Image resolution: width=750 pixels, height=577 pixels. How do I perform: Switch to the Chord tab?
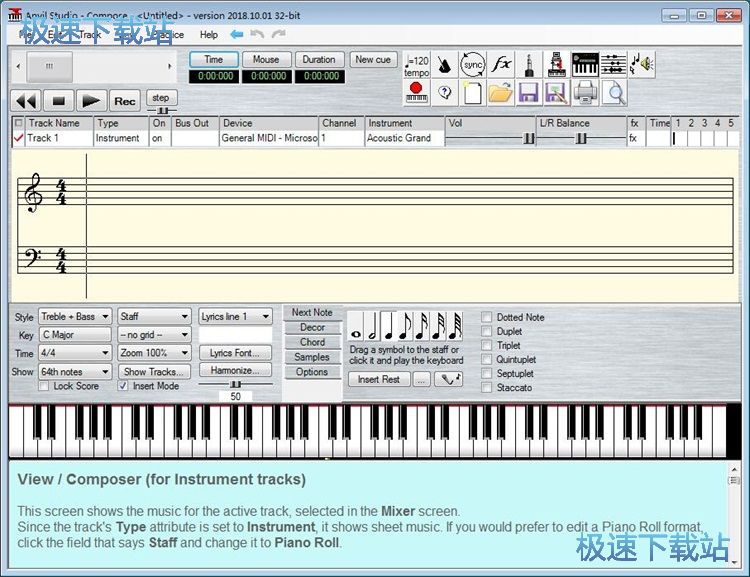click(x=312, y=342)
